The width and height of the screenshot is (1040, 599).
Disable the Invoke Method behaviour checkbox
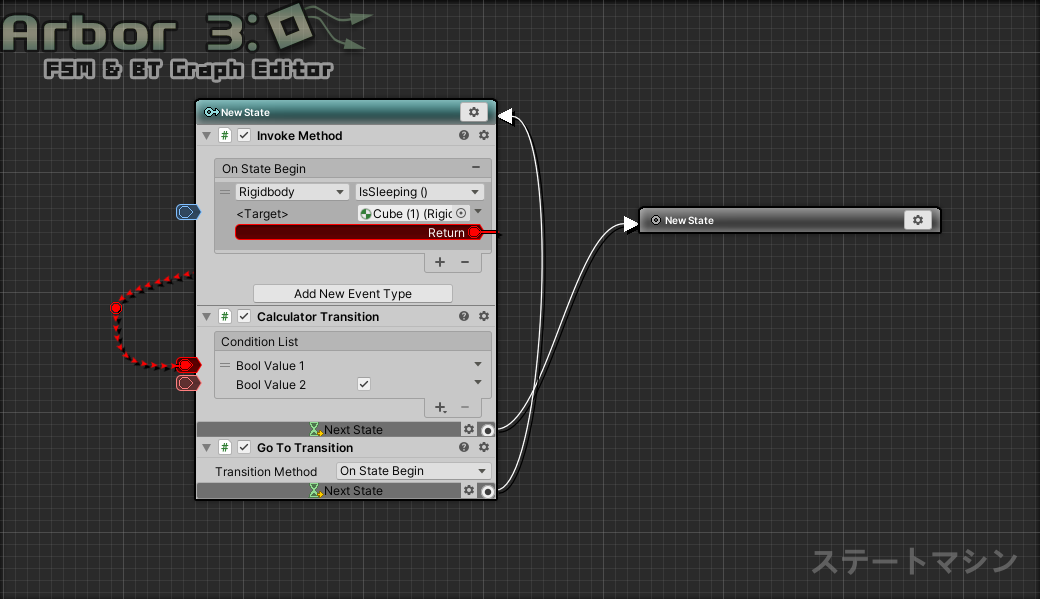click(244, 136)
